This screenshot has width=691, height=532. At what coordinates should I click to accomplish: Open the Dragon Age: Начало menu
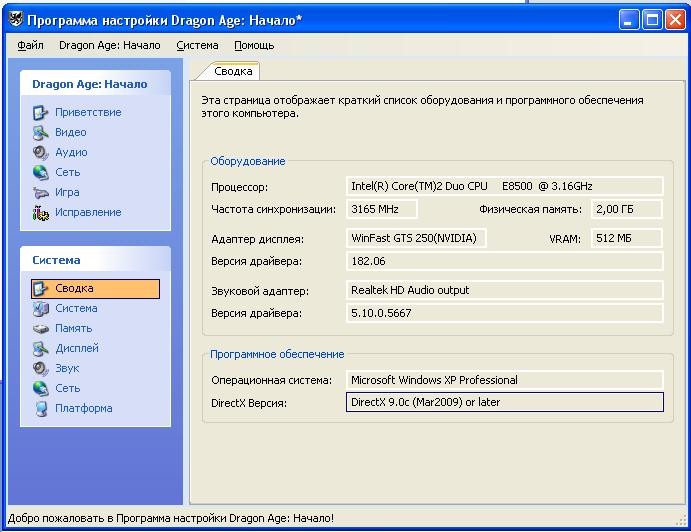[110, 45]
